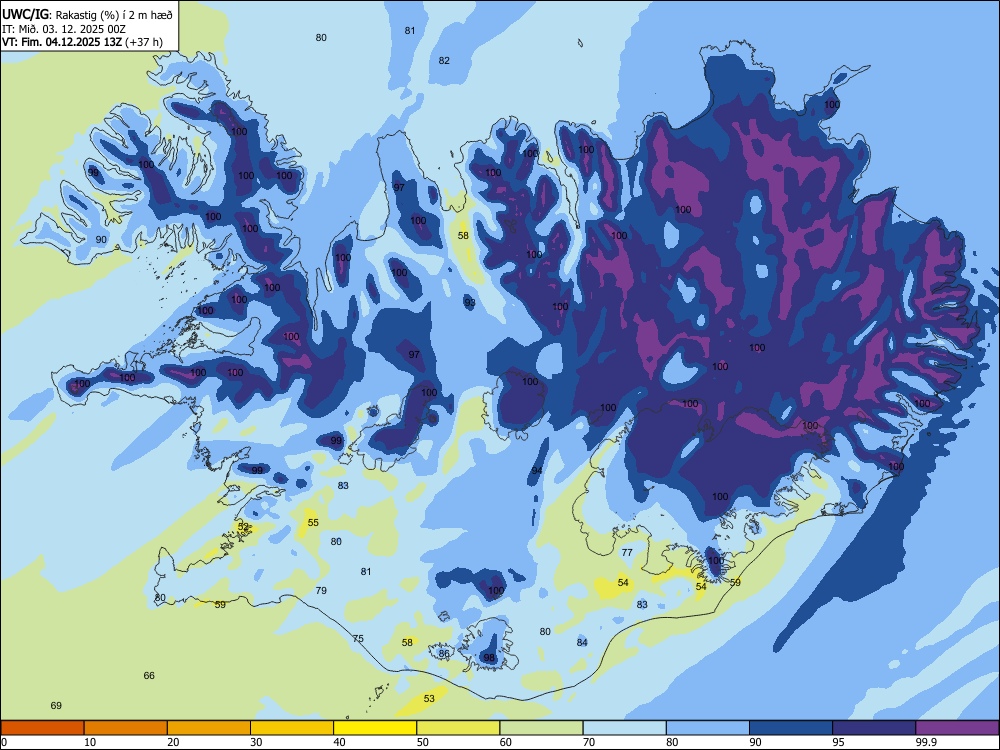The image size is (1000, 750).
Task: Click the '86' humidity value on the map
Action: (444, 653)
